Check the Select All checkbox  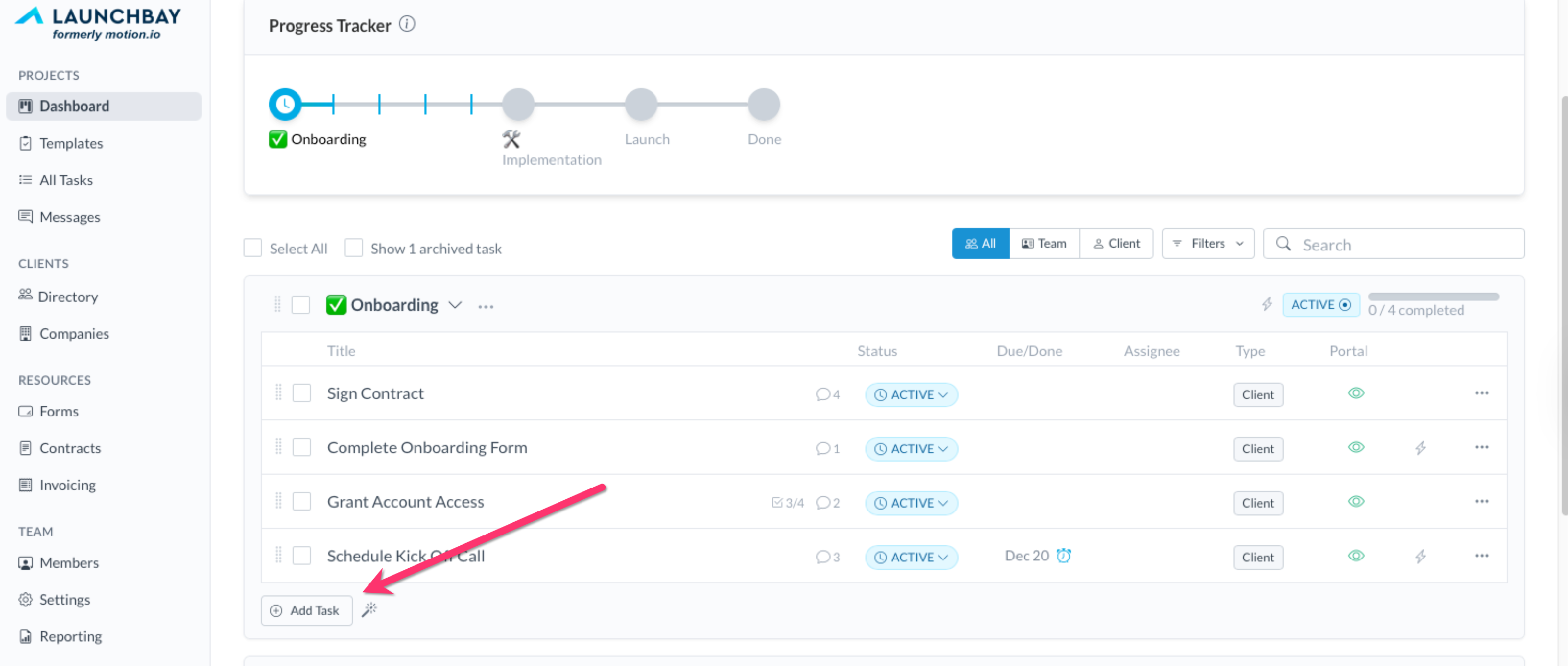tap(252, 248)
